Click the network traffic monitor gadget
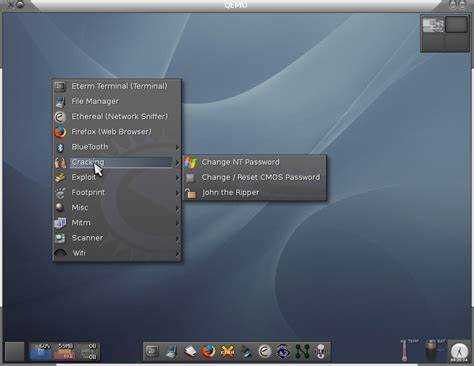 coord(88,352)
